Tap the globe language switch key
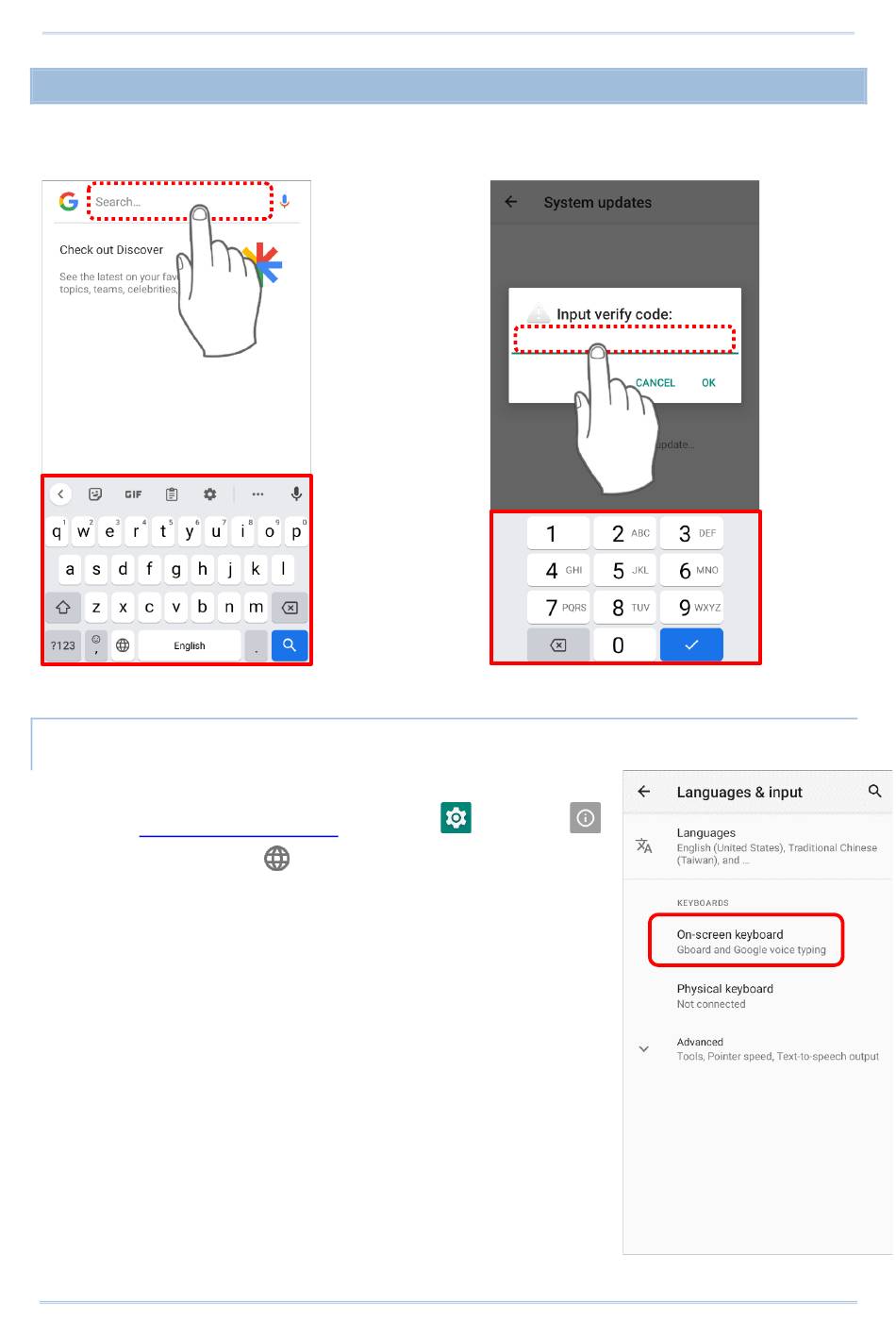The width and height of the screenshot is (896, 1339). pos(123,645)
